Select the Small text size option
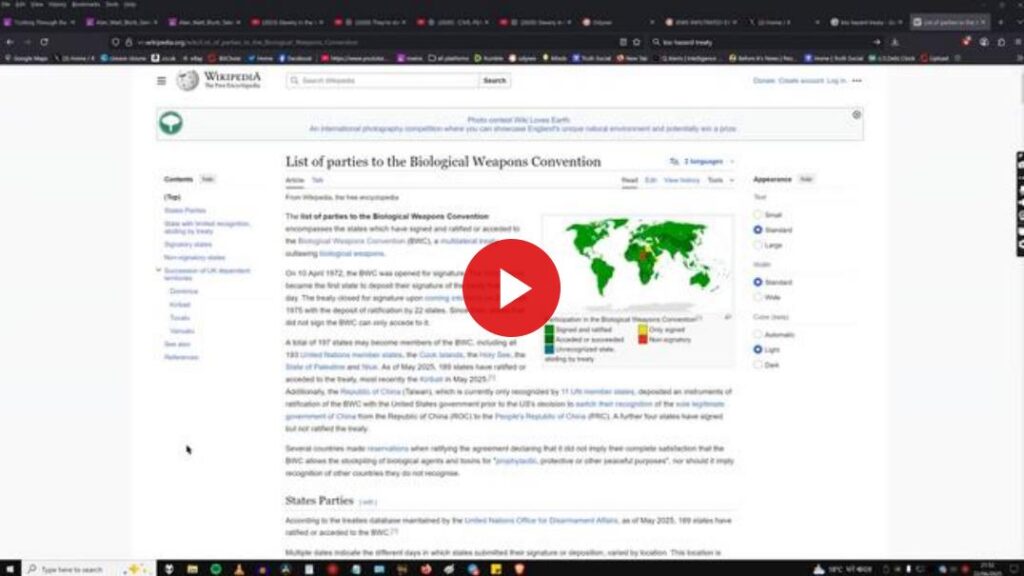 click(758, 215)
